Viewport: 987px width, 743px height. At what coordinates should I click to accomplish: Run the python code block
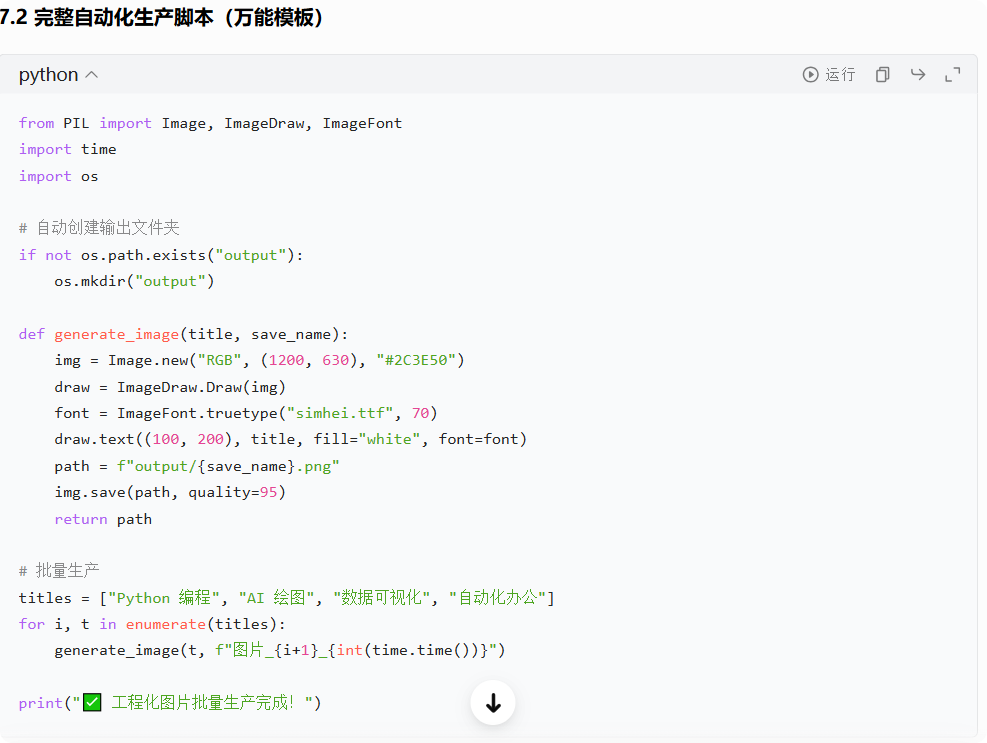(x=828, y=75)
